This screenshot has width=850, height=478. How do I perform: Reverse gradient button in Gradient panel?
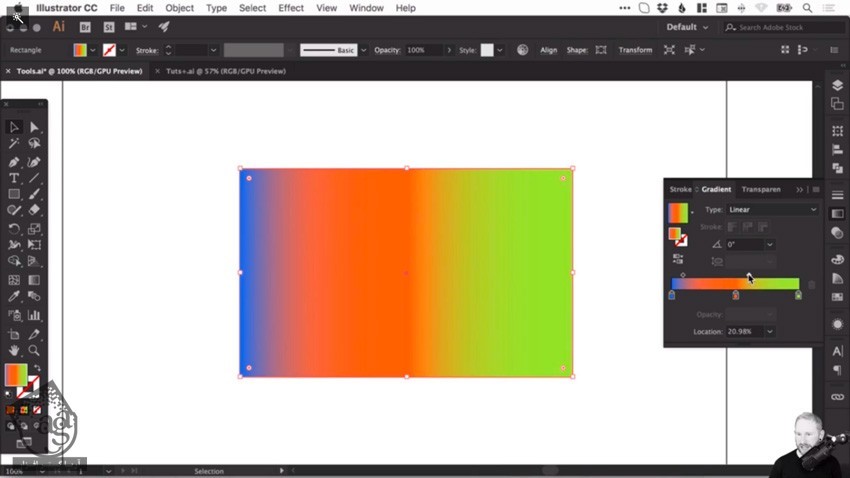(x=678, y=259)
